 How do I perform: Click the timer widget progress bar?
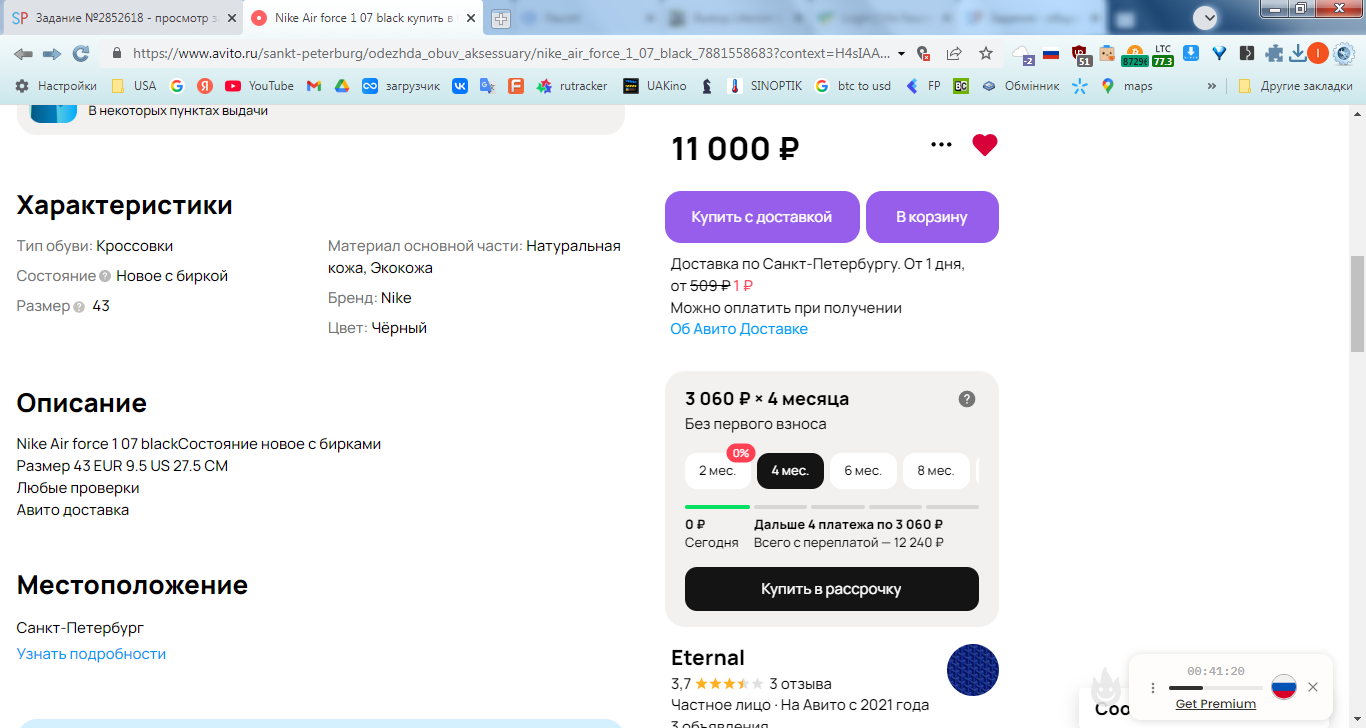pyautogui.click(x=1215, y=688)
